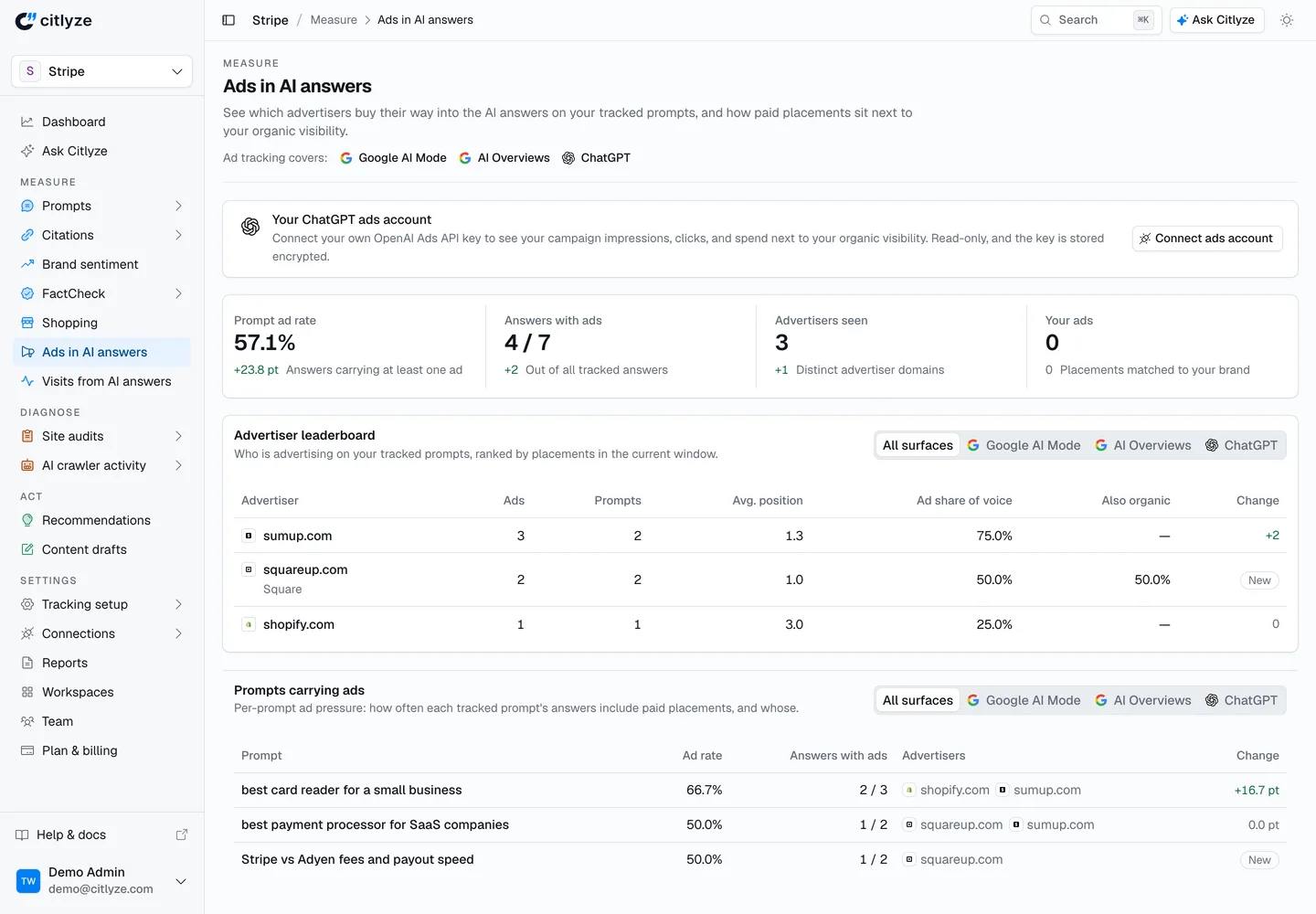This screenshot has width=1316, height=914.
Task: Click the Ask Cityze header button
Action: coord(1216,20)
